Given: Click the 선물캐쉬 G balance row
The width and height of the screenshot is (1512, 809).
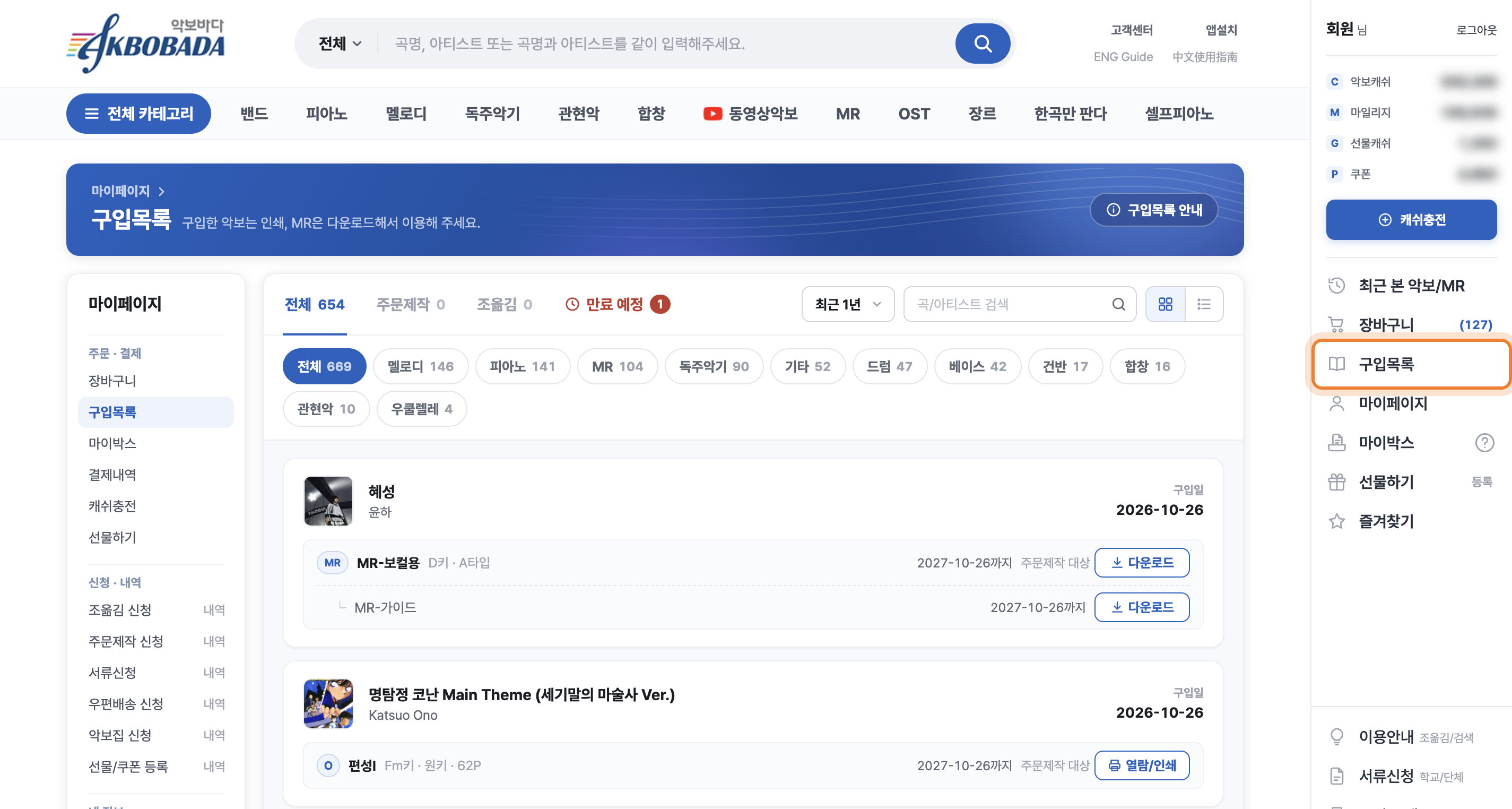Looking at the screenshot, I should [x=1411, y=143].
